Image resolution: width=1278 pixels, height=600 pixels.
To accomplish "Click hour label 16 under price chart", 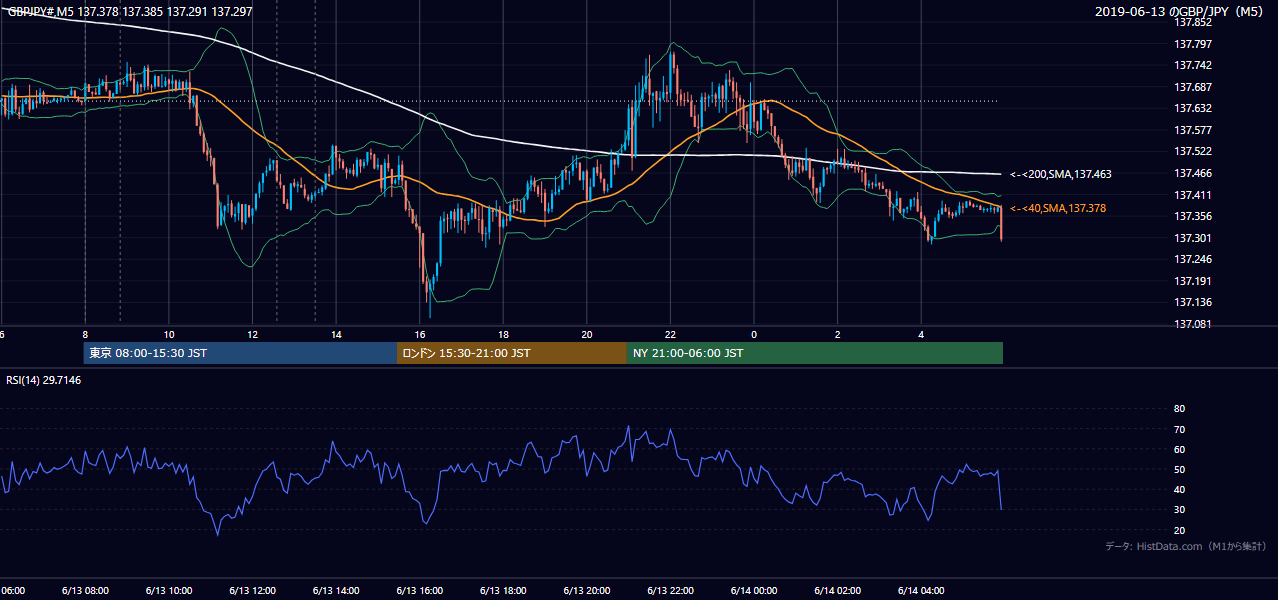I will tap(420, 335).
